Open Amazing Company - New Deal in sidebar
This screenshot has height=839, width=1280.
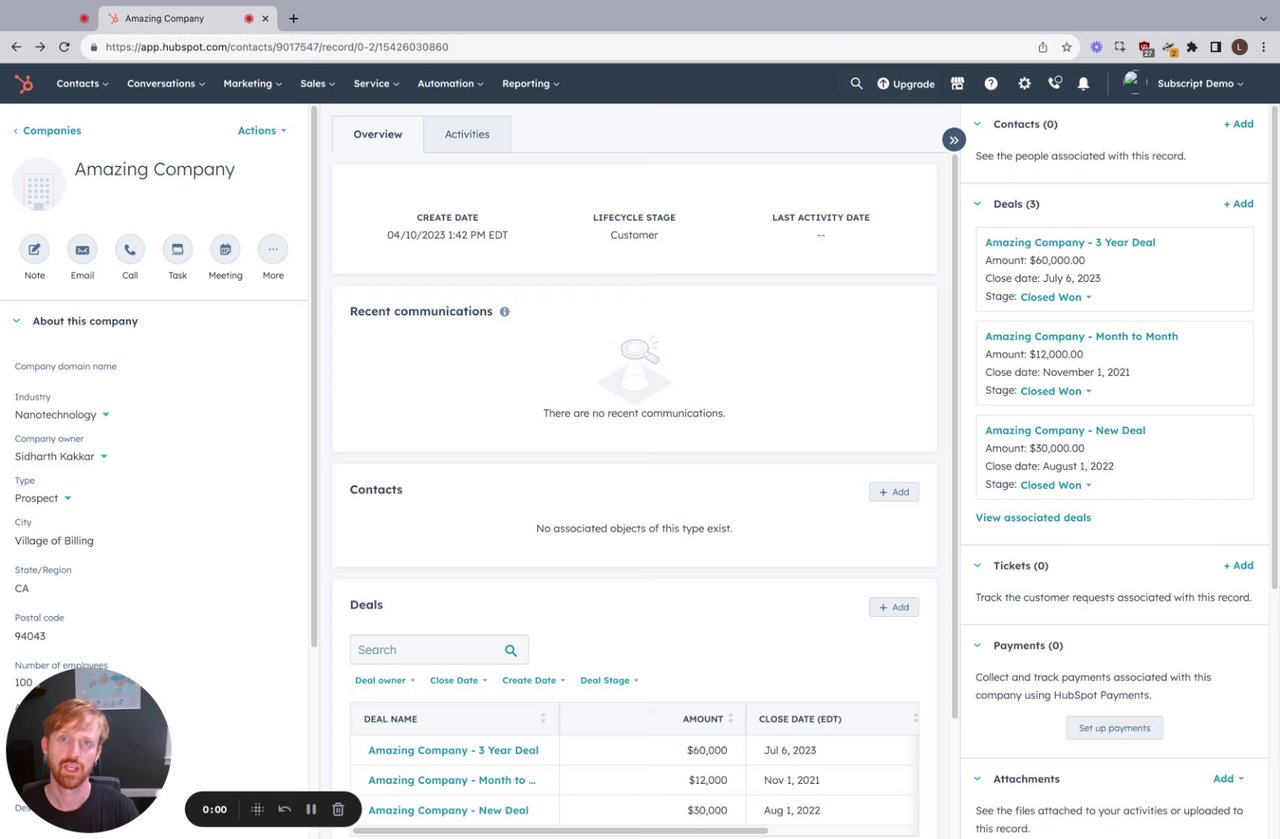1065,431
